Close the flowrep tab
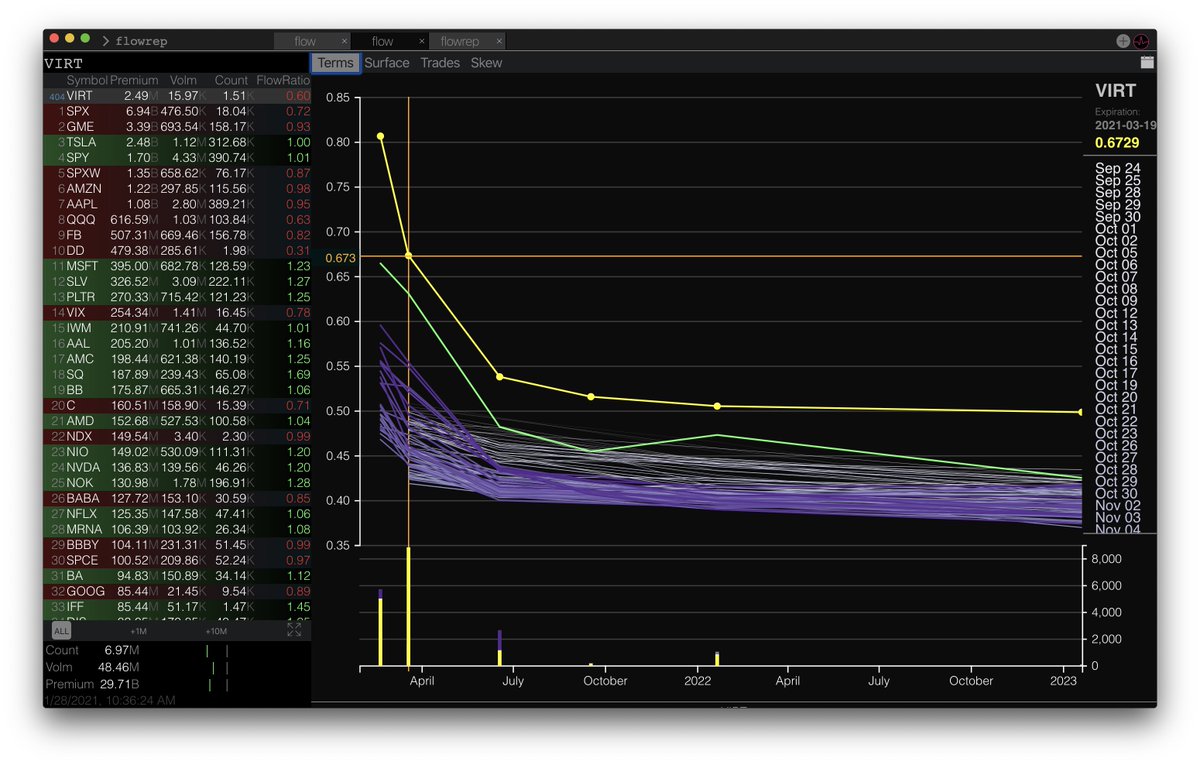This screenshot has width=1200, height=765. point(499,41)
